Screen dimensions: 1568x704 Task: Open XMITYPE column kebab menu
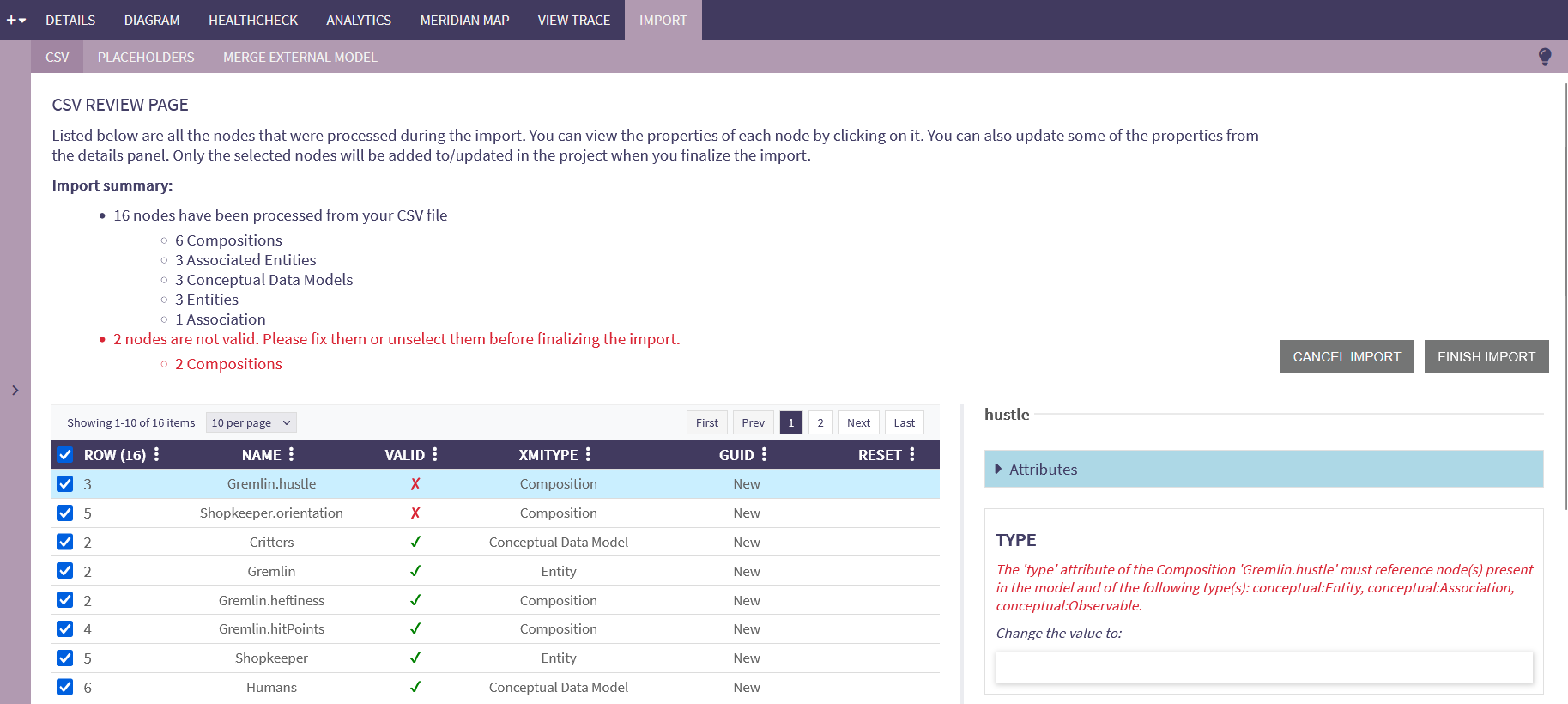[x=588, y=454]
